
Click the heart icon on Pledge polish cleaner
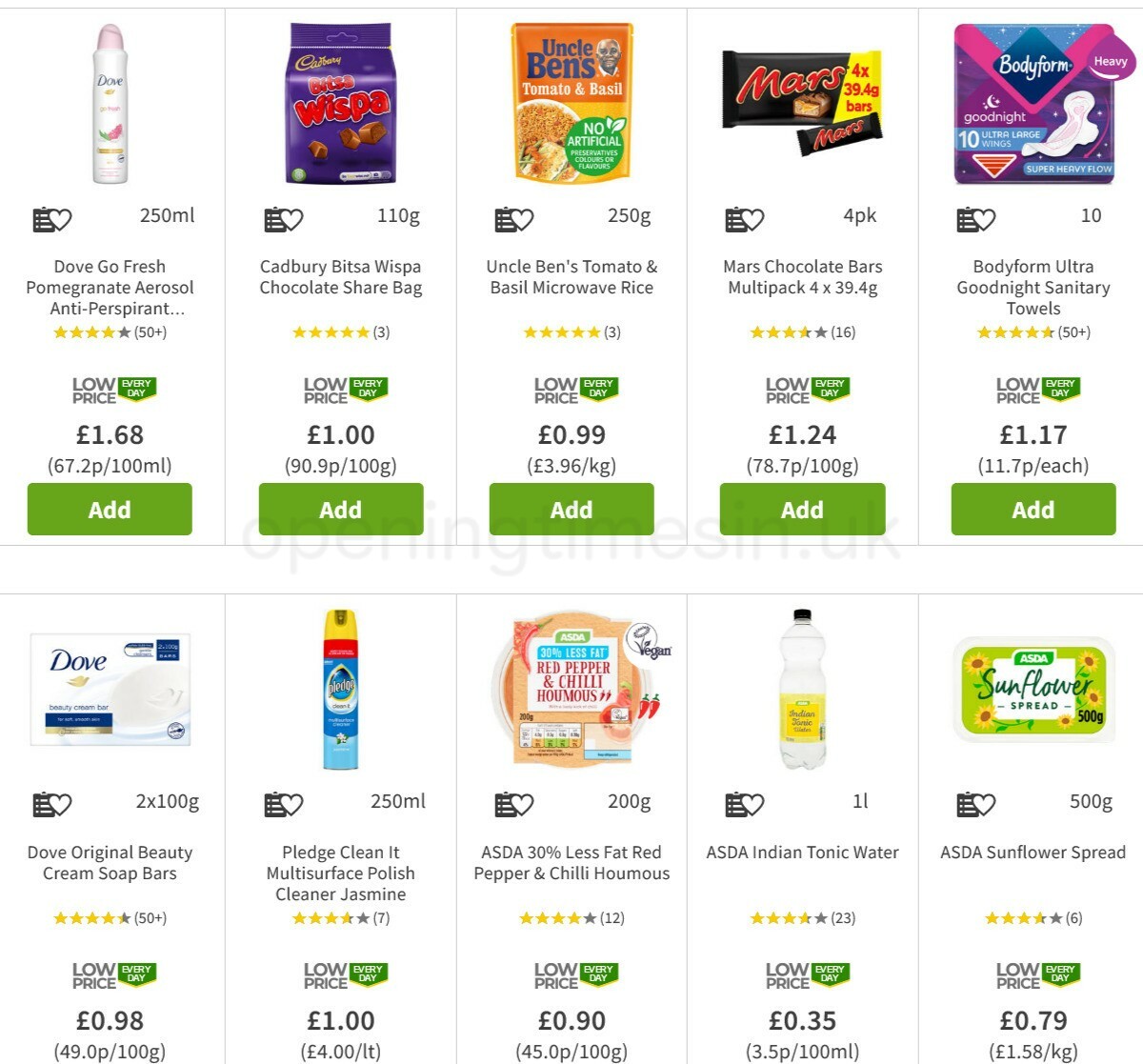coord(291,803)
